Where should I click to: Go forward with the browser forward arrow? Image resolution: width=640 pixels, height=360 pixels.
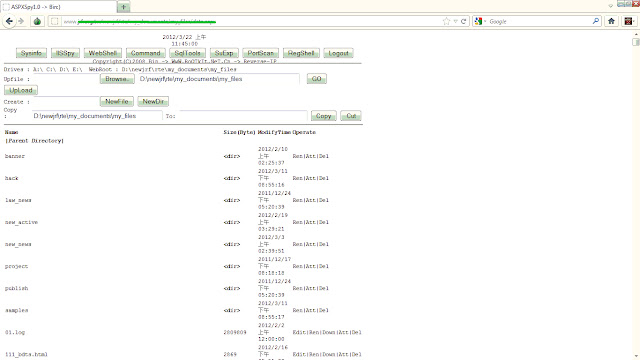(21, 21)
